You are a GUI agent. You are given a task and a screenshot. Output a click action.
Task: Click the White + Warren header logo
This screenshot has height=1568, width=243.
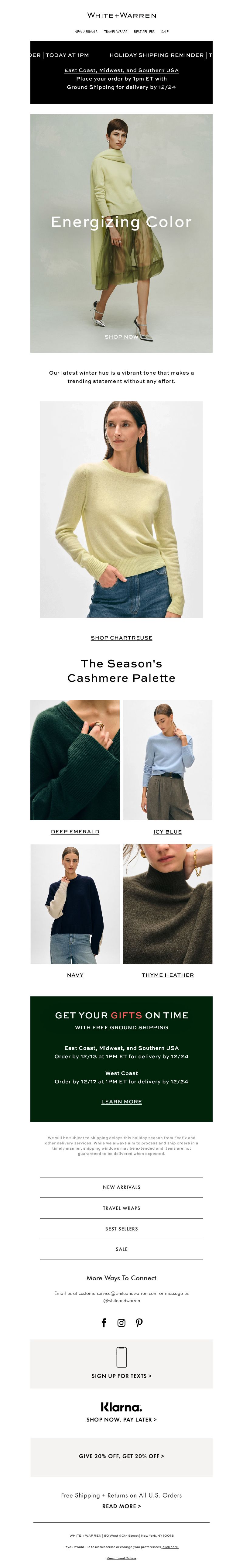[121, 15]
